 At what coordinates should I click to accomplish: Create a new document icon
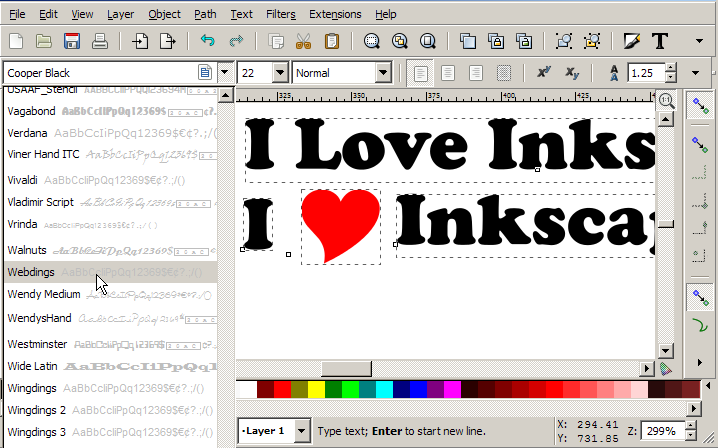click(x=16, y=41)
